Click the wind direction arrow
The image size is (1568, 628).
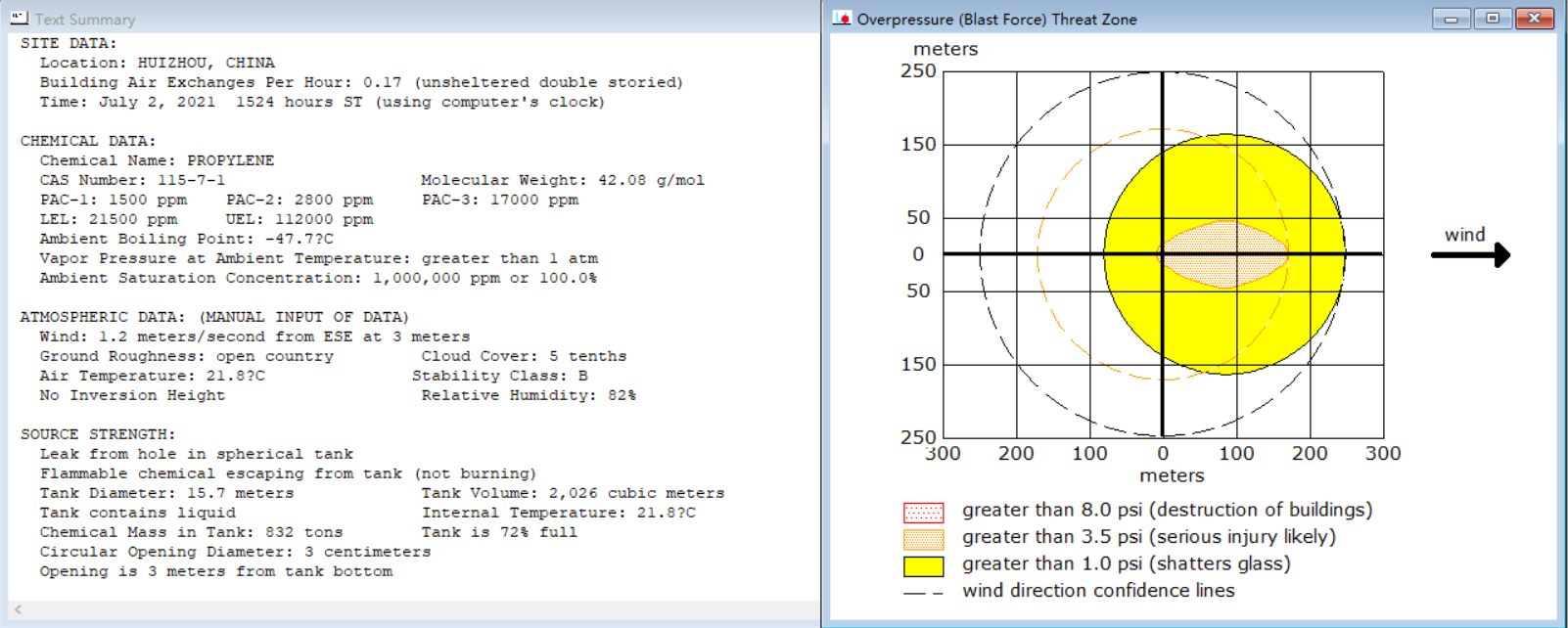[x=1471, y=255]
